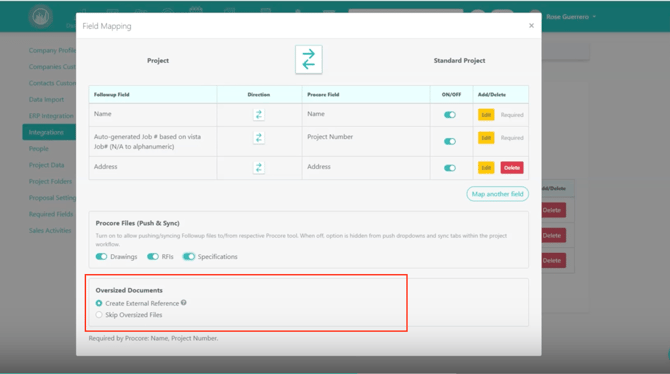Open ERP Integration in the sidebar

[x=51, y=116]
